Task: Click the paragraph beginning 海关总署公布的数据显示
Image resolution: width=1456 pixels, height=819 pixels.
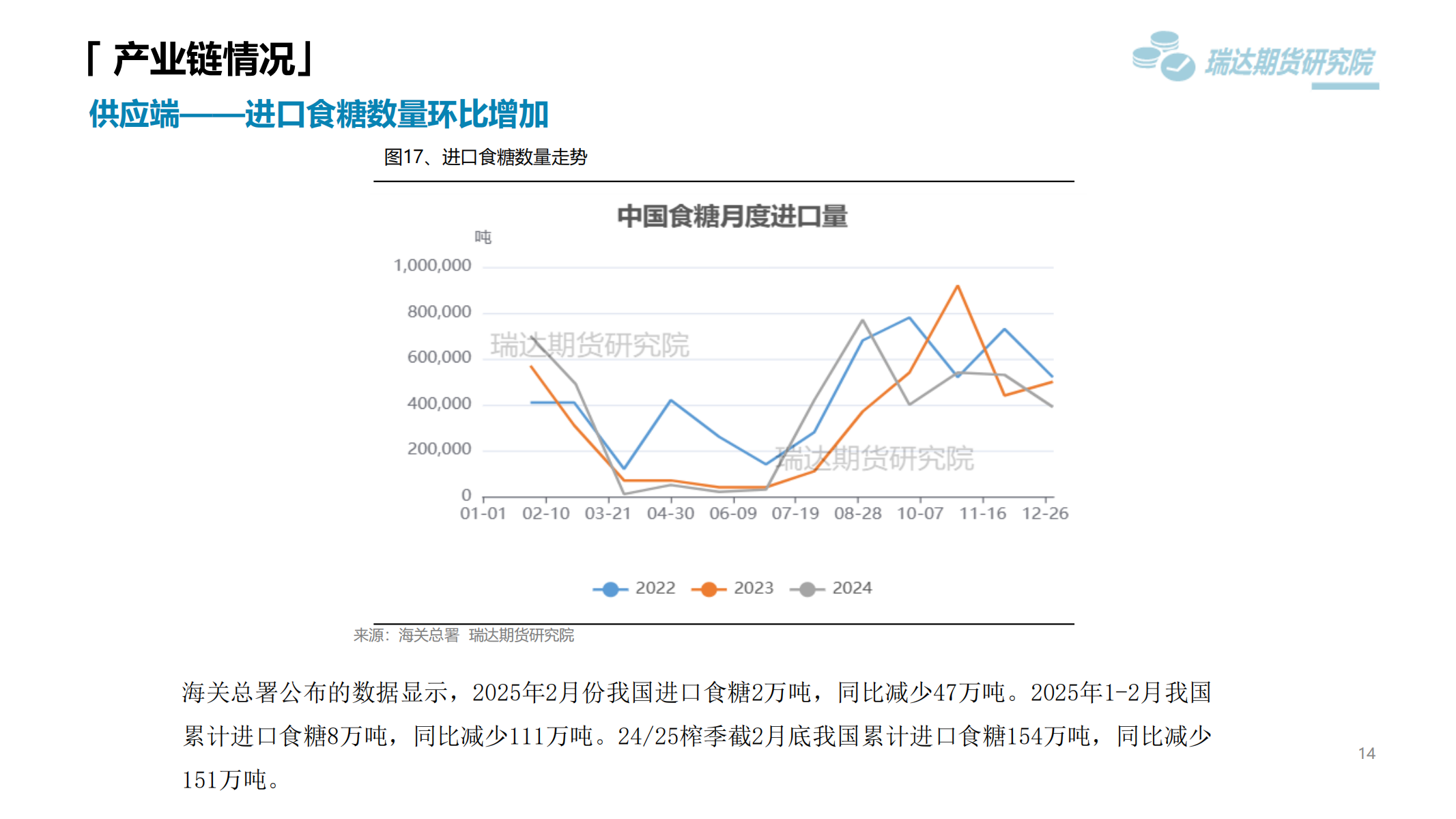Action: (x=696, y=736)
